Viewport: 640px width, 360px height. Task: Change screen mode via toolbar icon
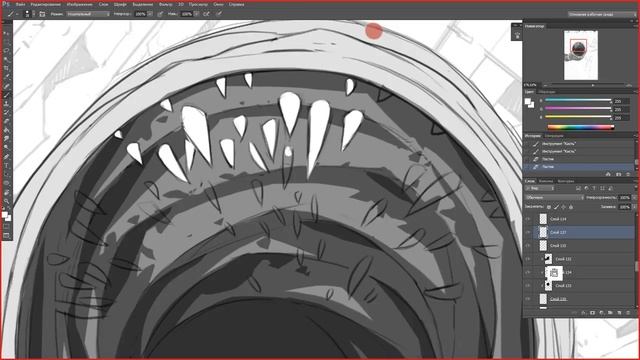coord(6,236)
